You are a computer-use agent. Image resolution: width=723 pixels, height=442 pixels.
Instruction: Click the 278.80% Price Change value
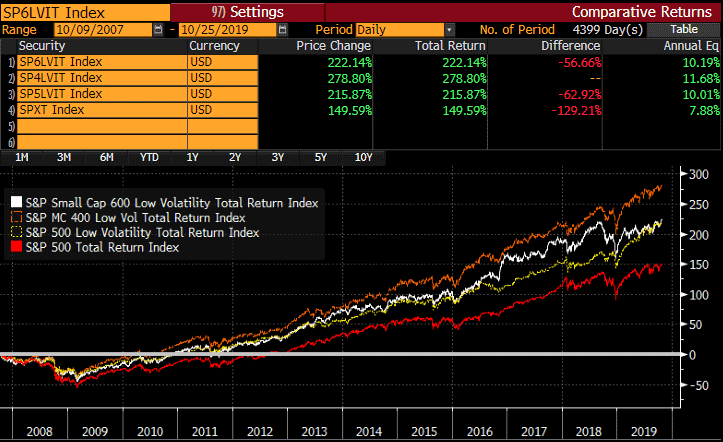350,78
